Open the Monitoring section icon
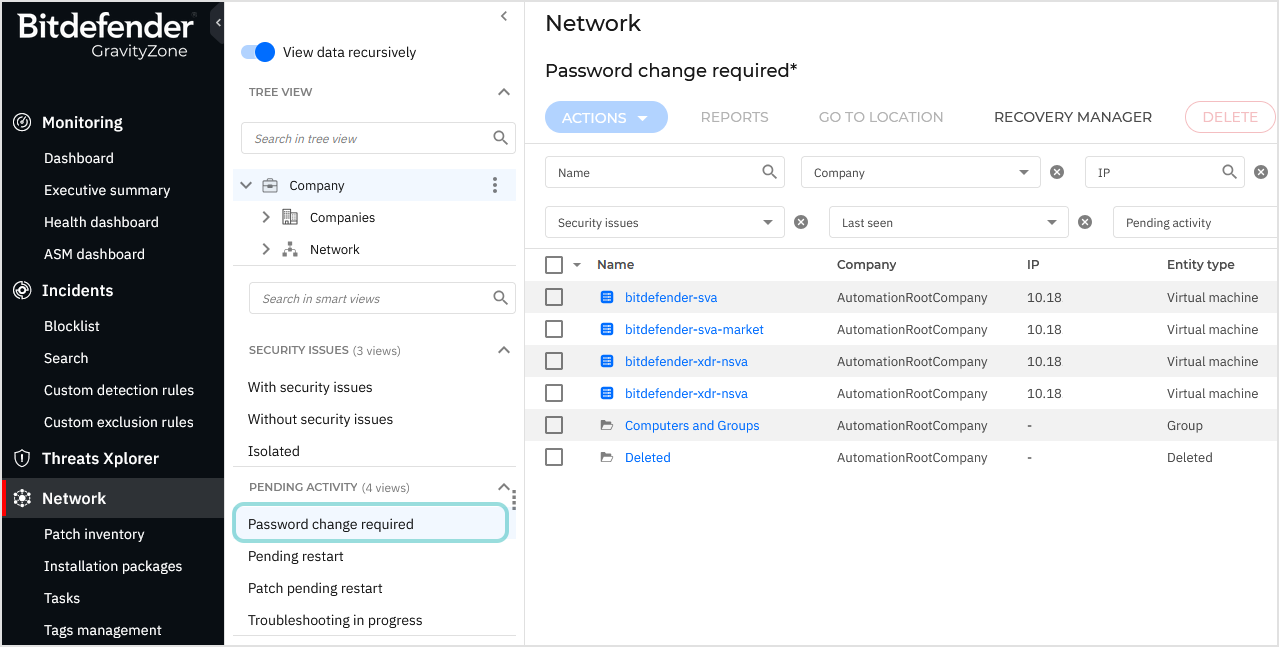 [x=21, y=122]
